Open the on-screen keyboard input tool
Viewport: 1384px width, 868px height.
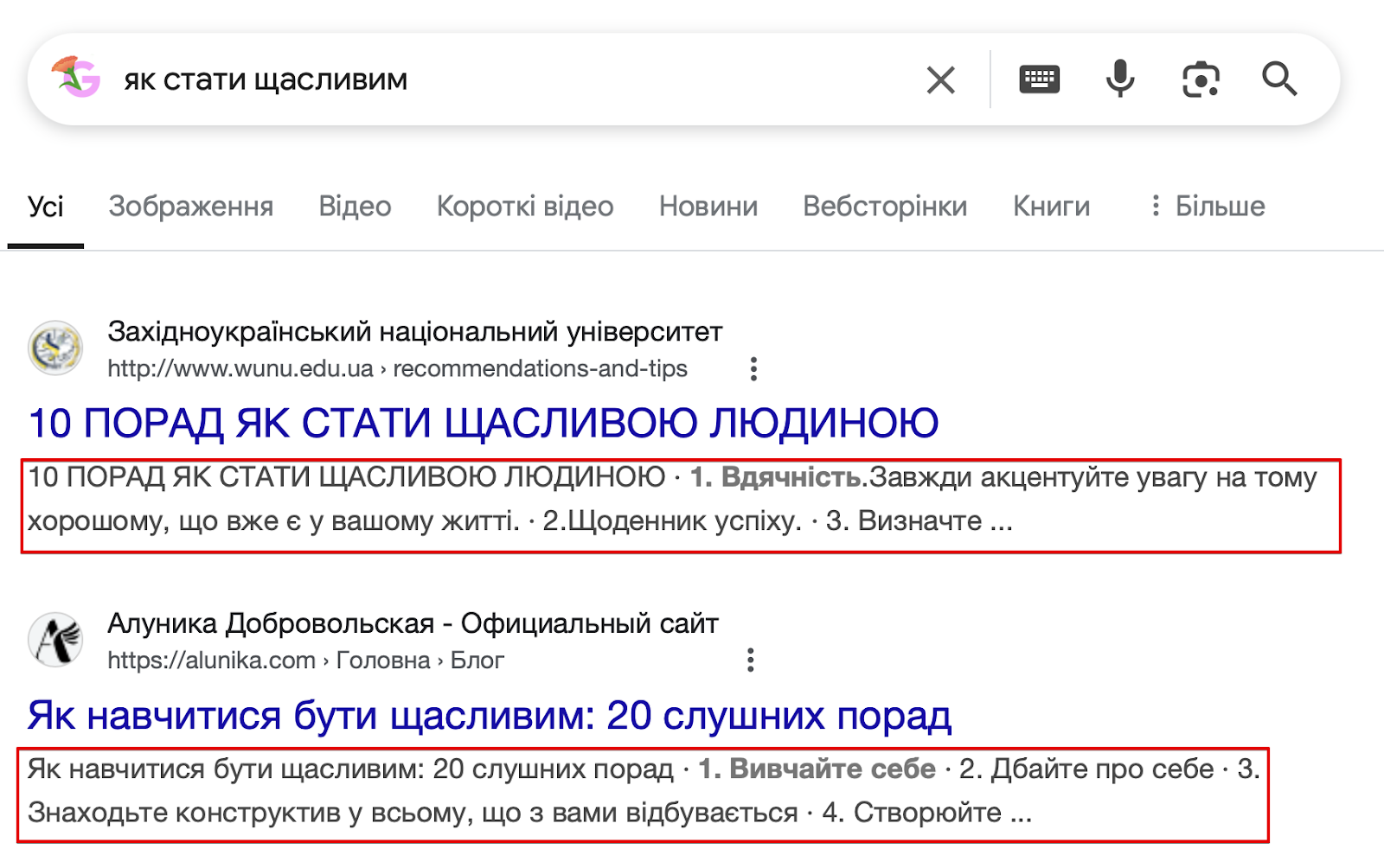pyautogui.click(x=1039, y=80)
